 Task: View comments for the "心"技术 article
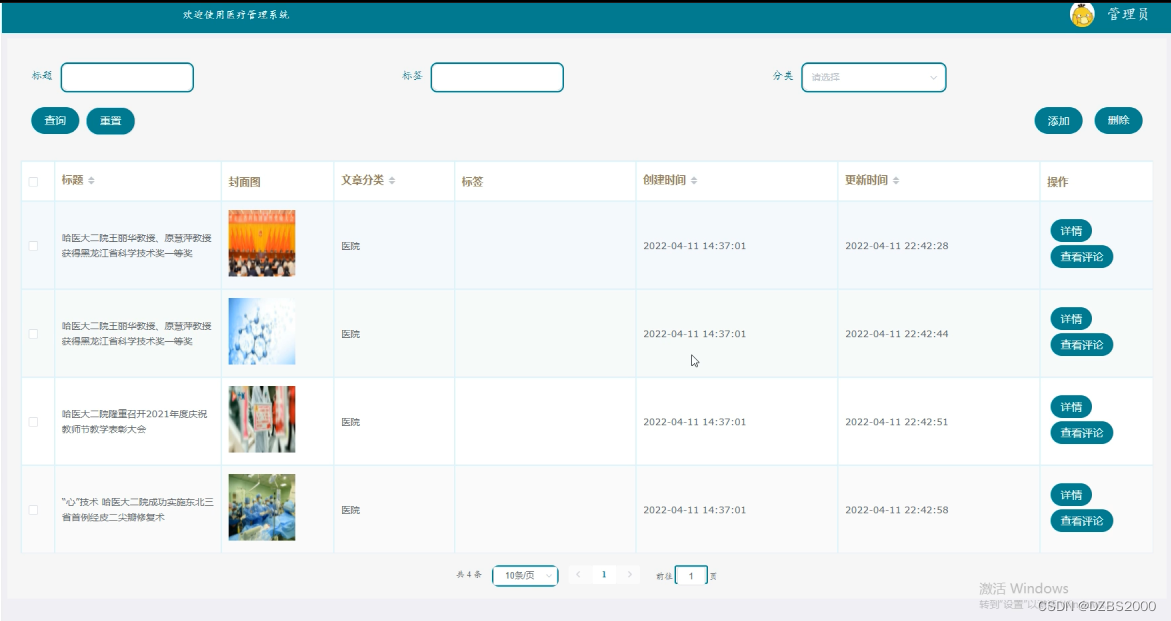point(1081,521)
